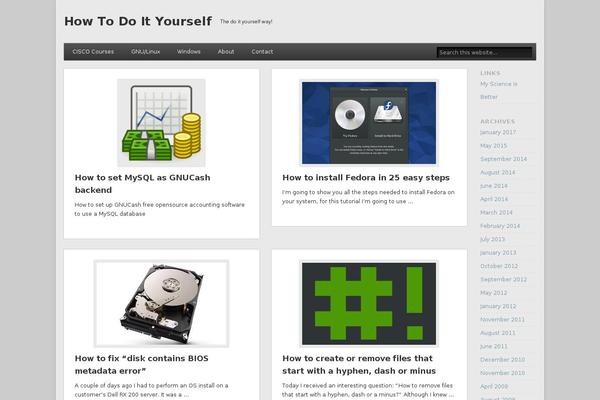Open the July 2013 archive
This screenshot has width=600, height=400.
(492, 239)
